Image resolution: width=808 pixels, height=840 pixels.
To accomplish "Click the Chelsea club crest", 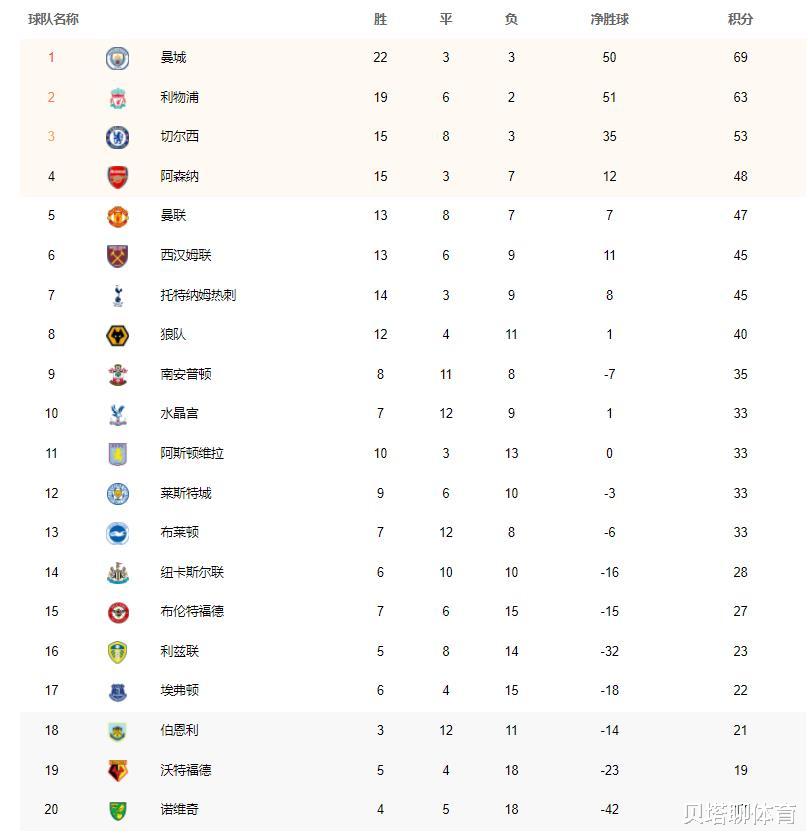I will point(117,137).
